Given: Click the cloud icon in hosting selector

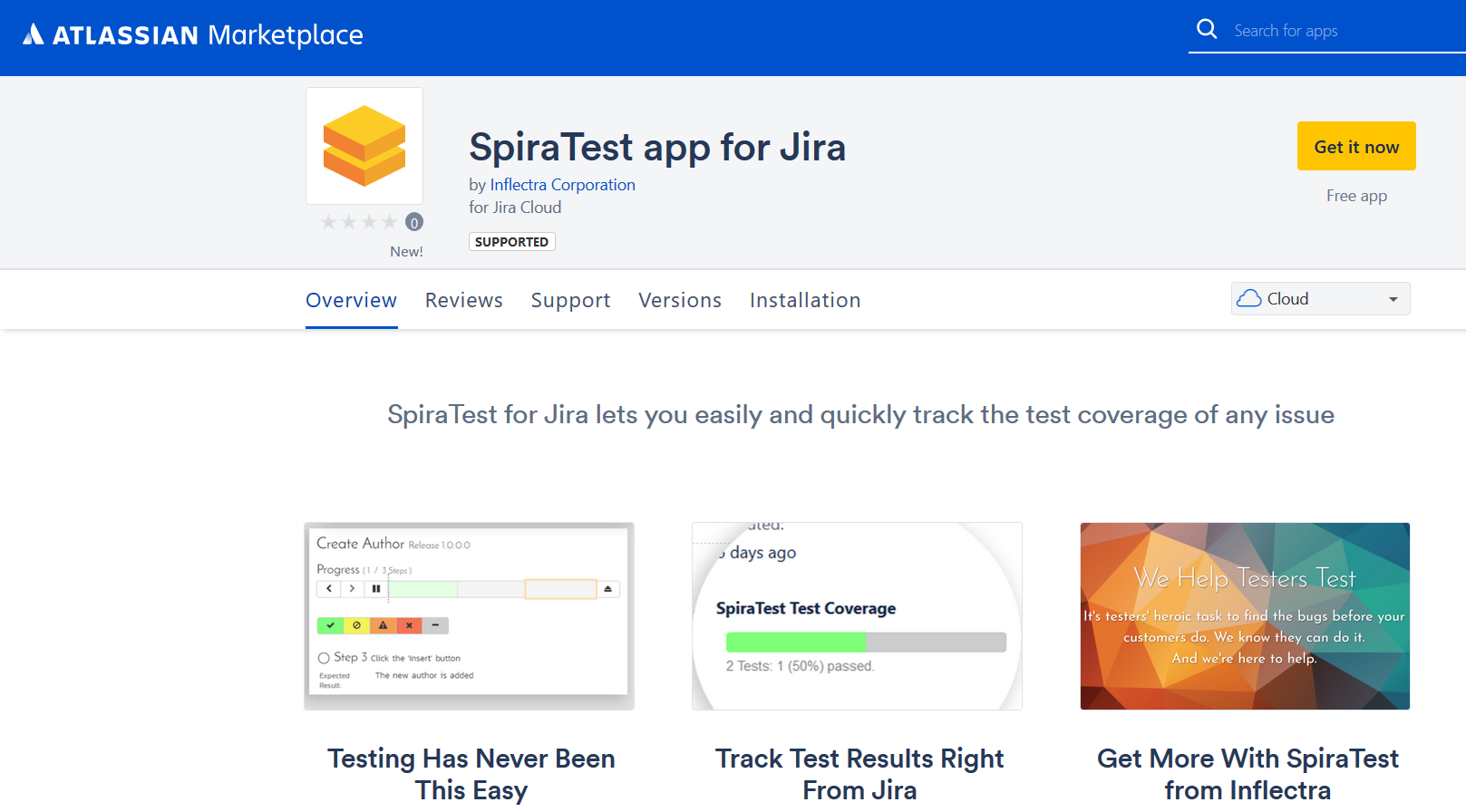Looking at the screenshot, I should point(1249,299).
